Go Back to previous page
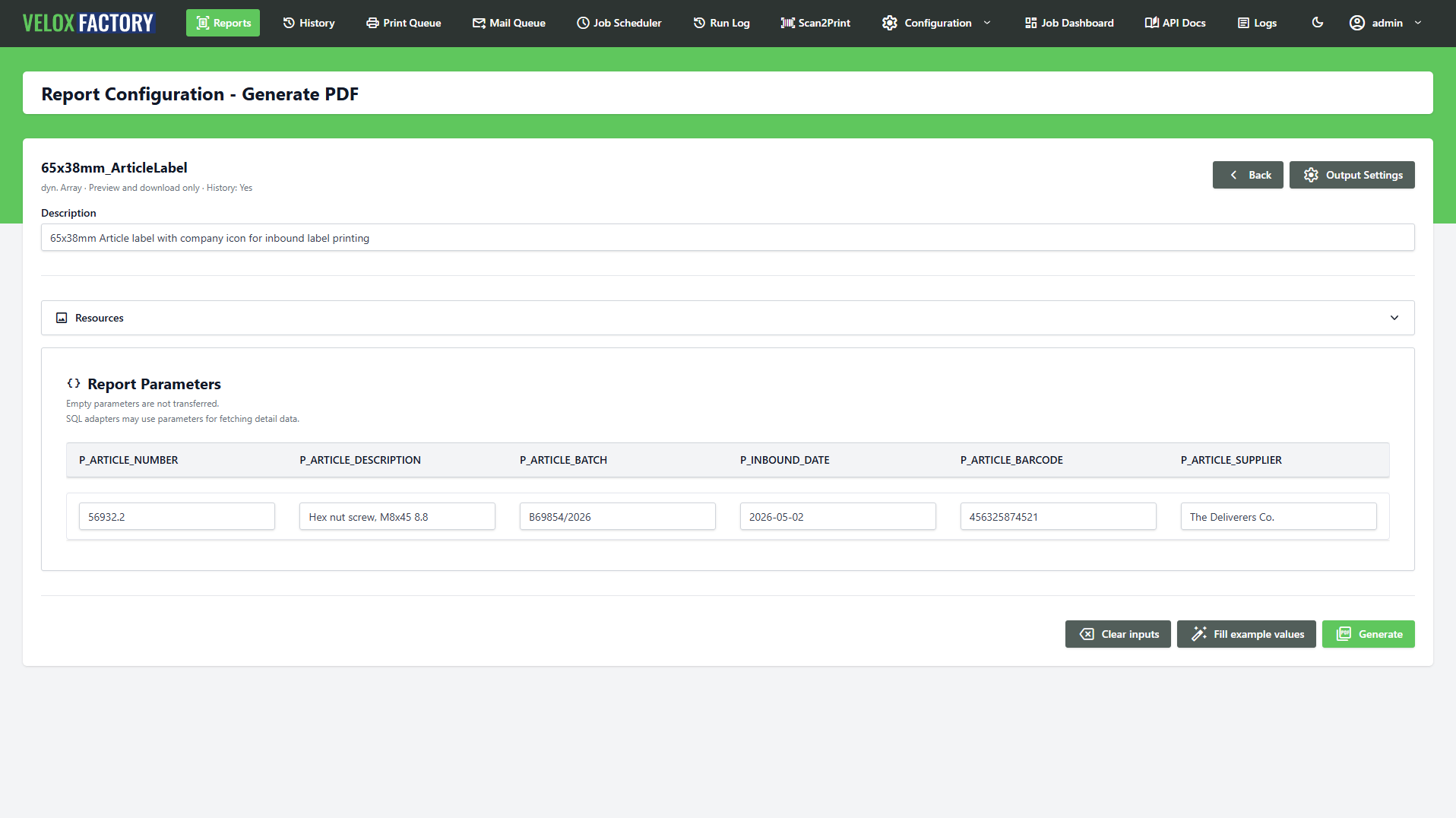Viewport: 1456px width, 818px height. tap(1248, 175)
